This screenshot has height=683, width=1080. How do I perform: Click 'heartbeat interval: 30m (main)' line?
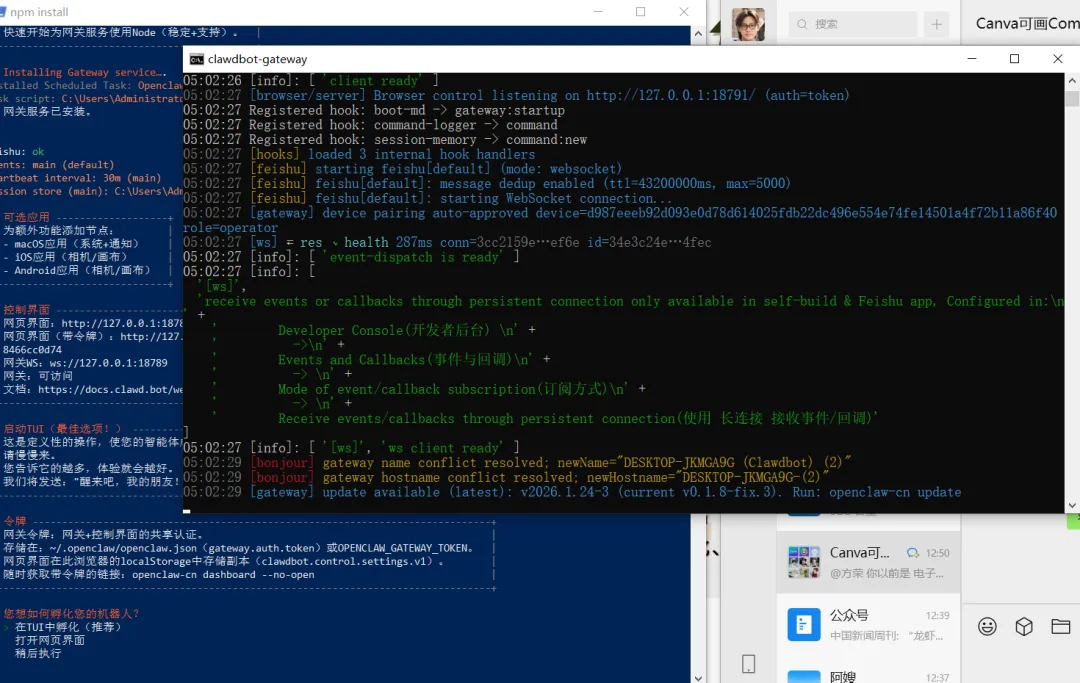pyautogui.click(x=81, y=178)
